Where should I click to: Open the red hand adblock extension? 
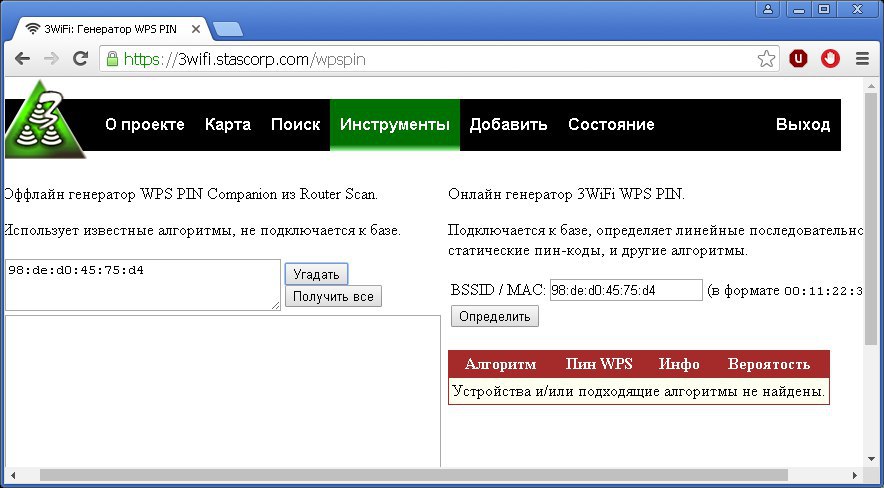pos(830,58)
